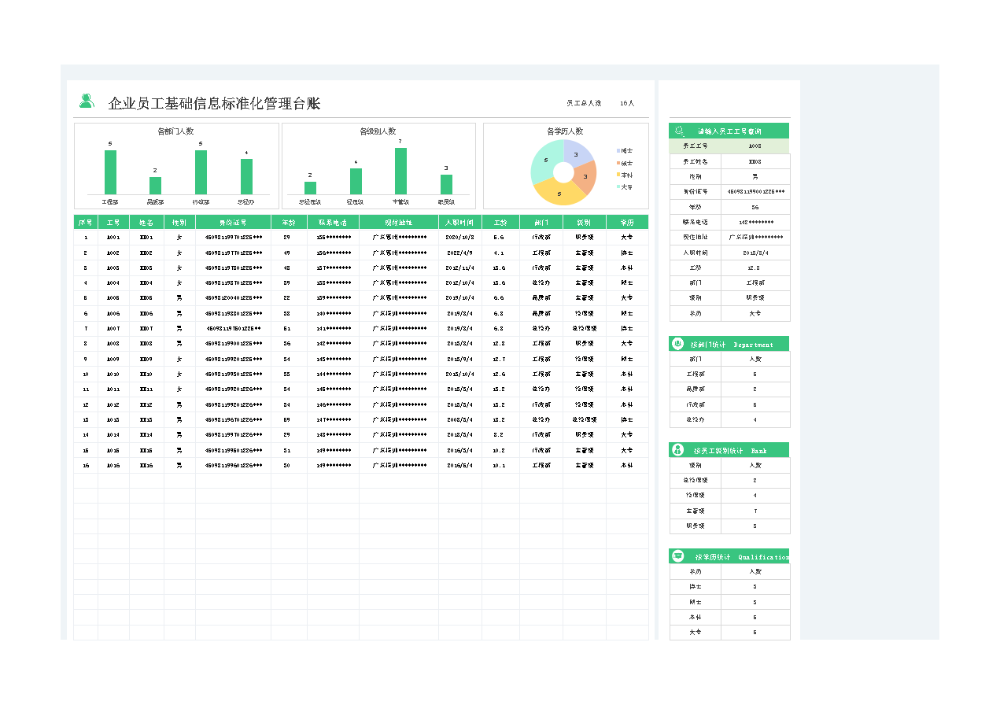Select the 联系电话 column header
The height and width of the screenshot is (716, 1000).
333,223
